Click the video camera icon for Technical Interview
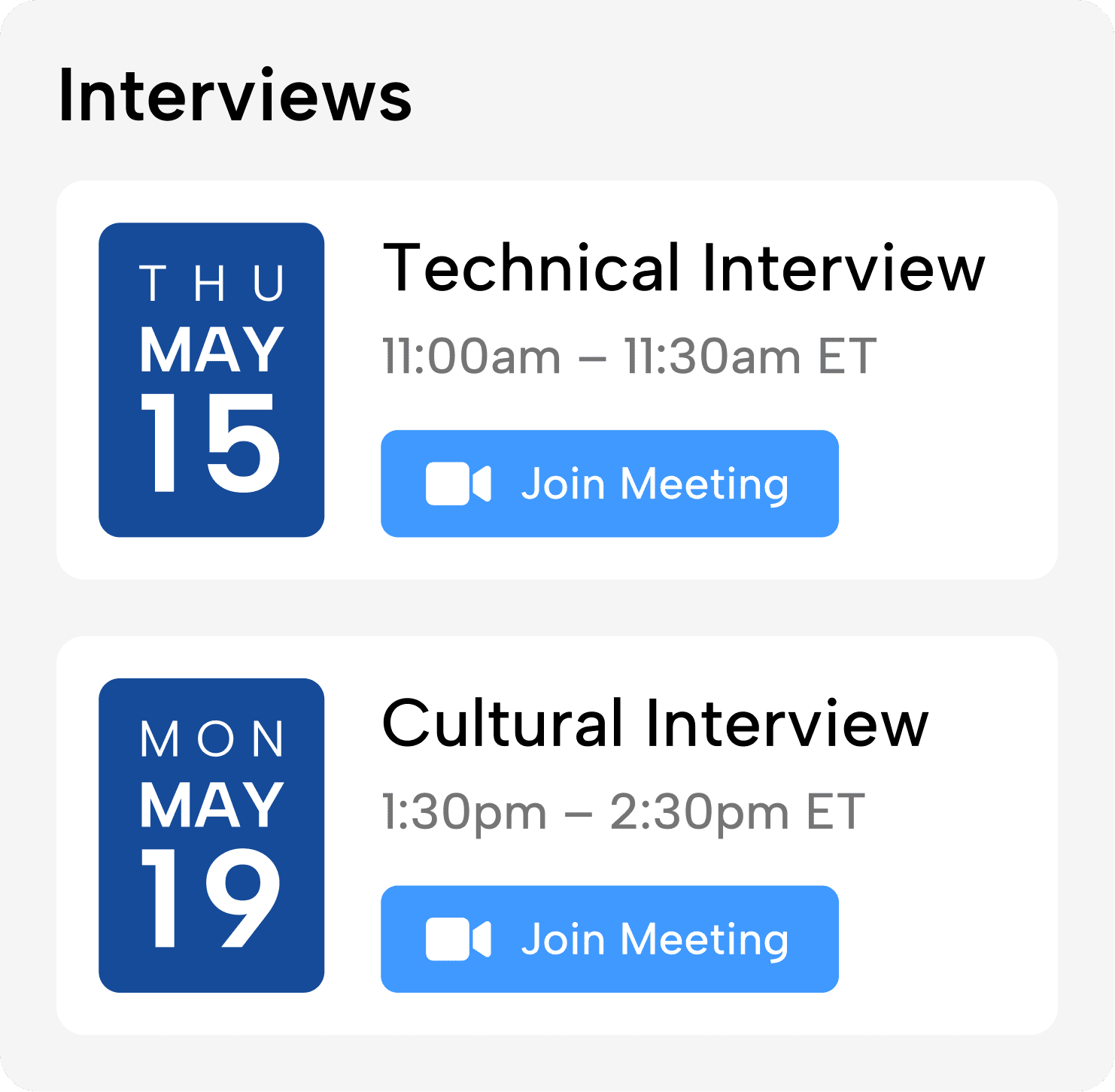Screen dimensions: 1115x1092 pyautogui.click(x=458, y=484)
